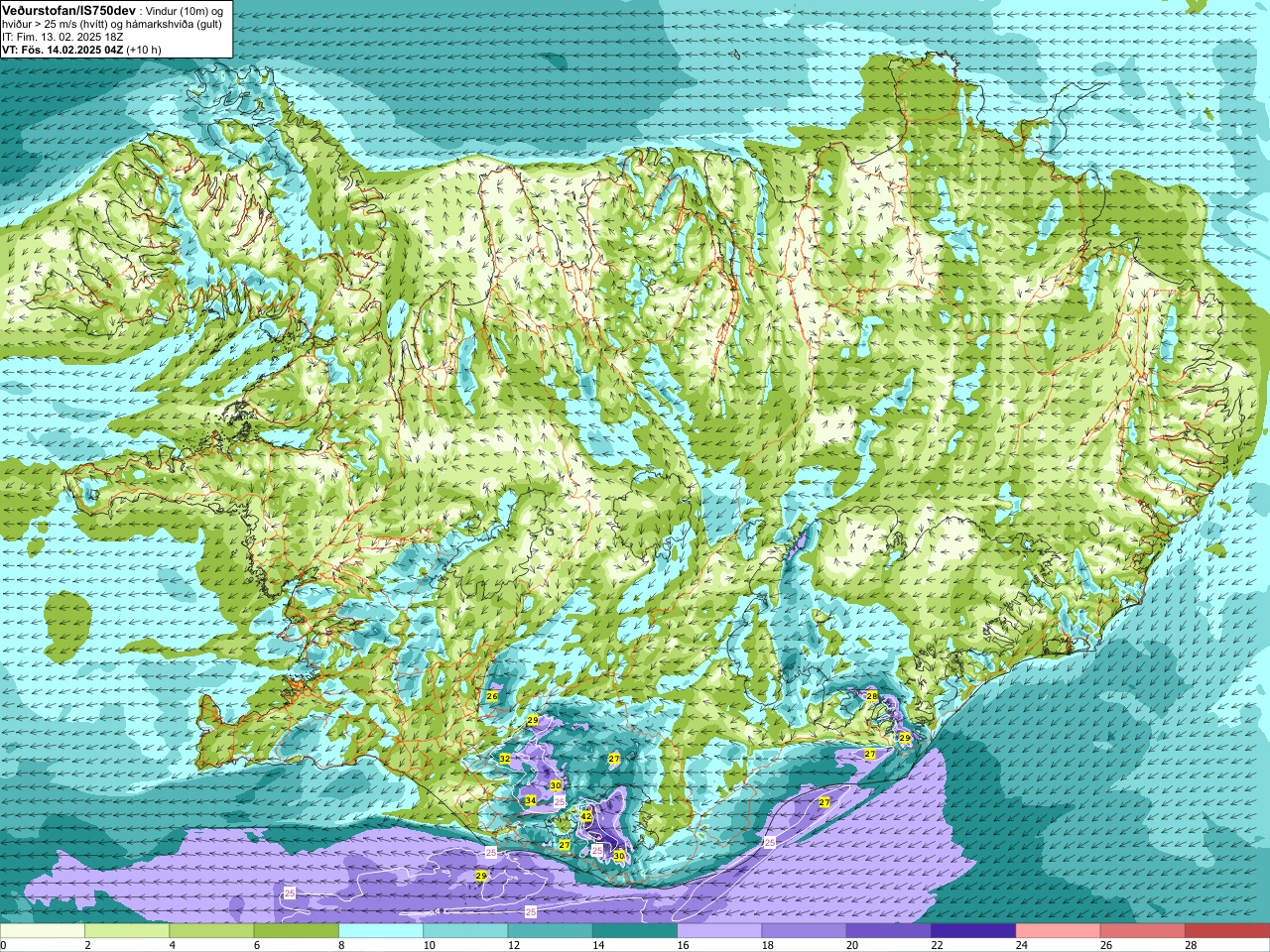Click the yellow gust marker reading 32
Screen dimensions: 1270x952
click(505, 759)
